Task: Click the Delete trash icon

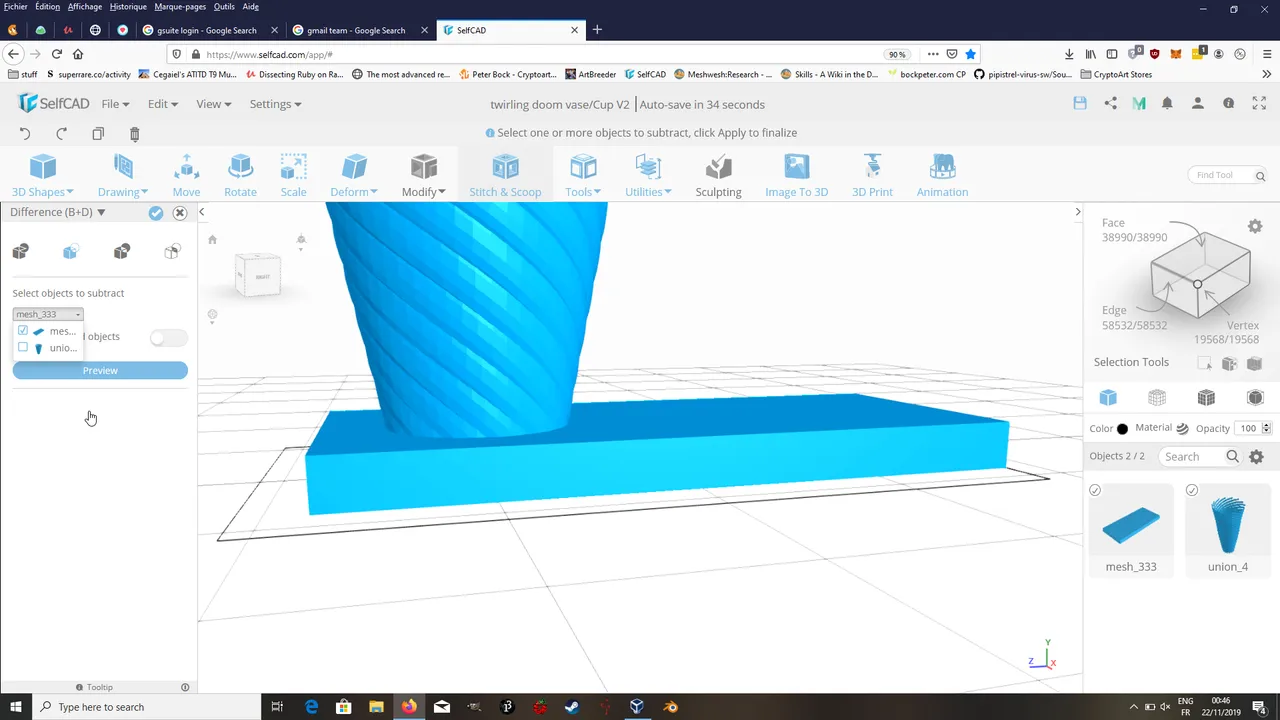Action: click(x=135, y=134)
